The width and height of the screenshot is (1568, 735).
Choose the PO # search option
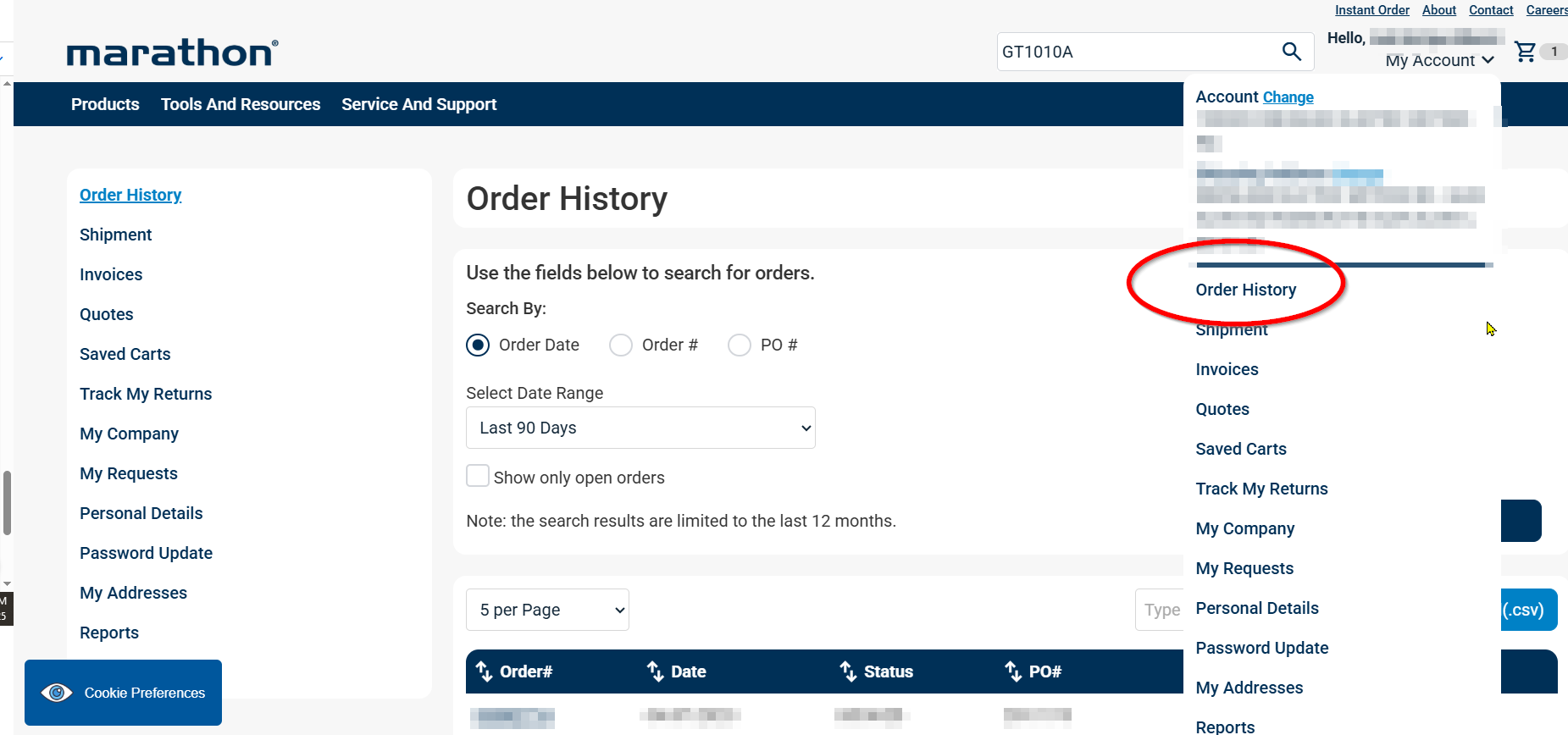(740, 345)
